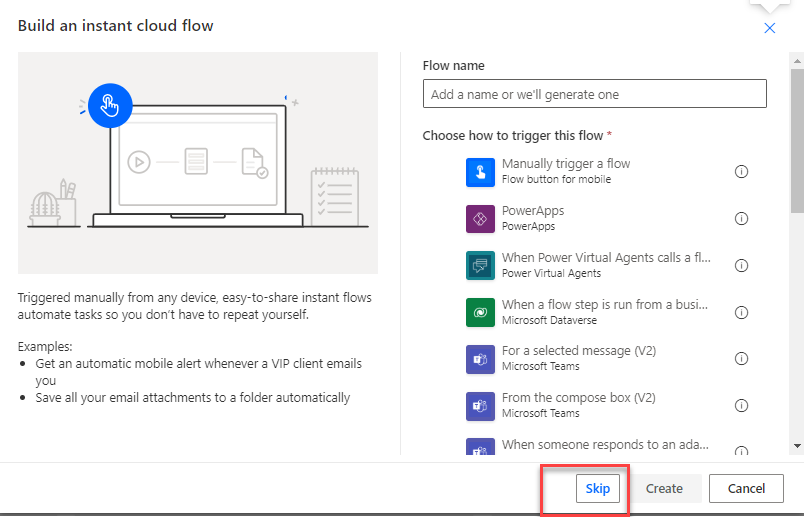The width and height of the screenshot is (804, 517).
Task: Click the scrollbar down arrow
Action: click(x=797, y=446)
